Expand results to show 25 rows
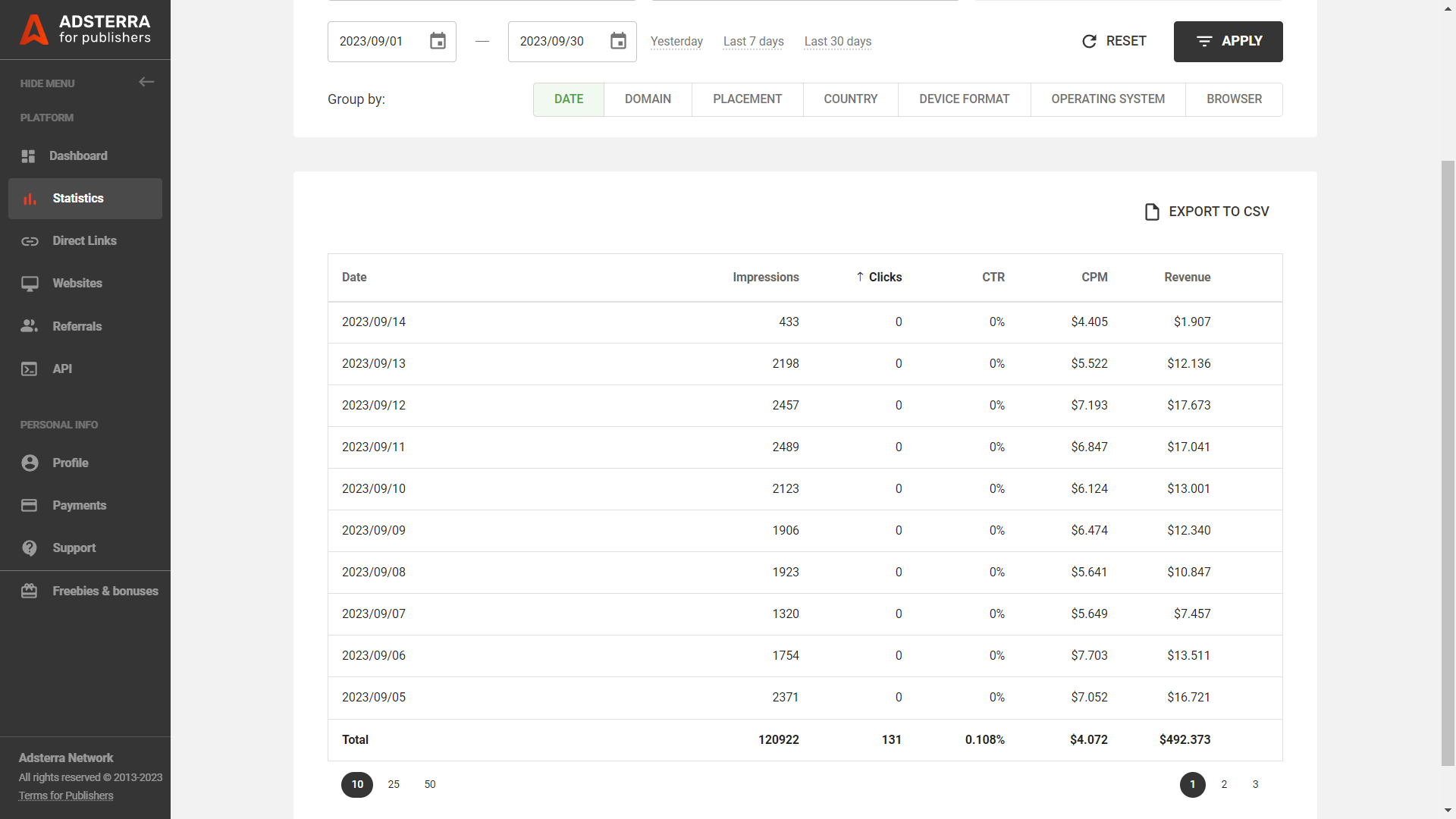Image resolution: width=1456 pixels, height=819 pixels. tap(393, 784)
